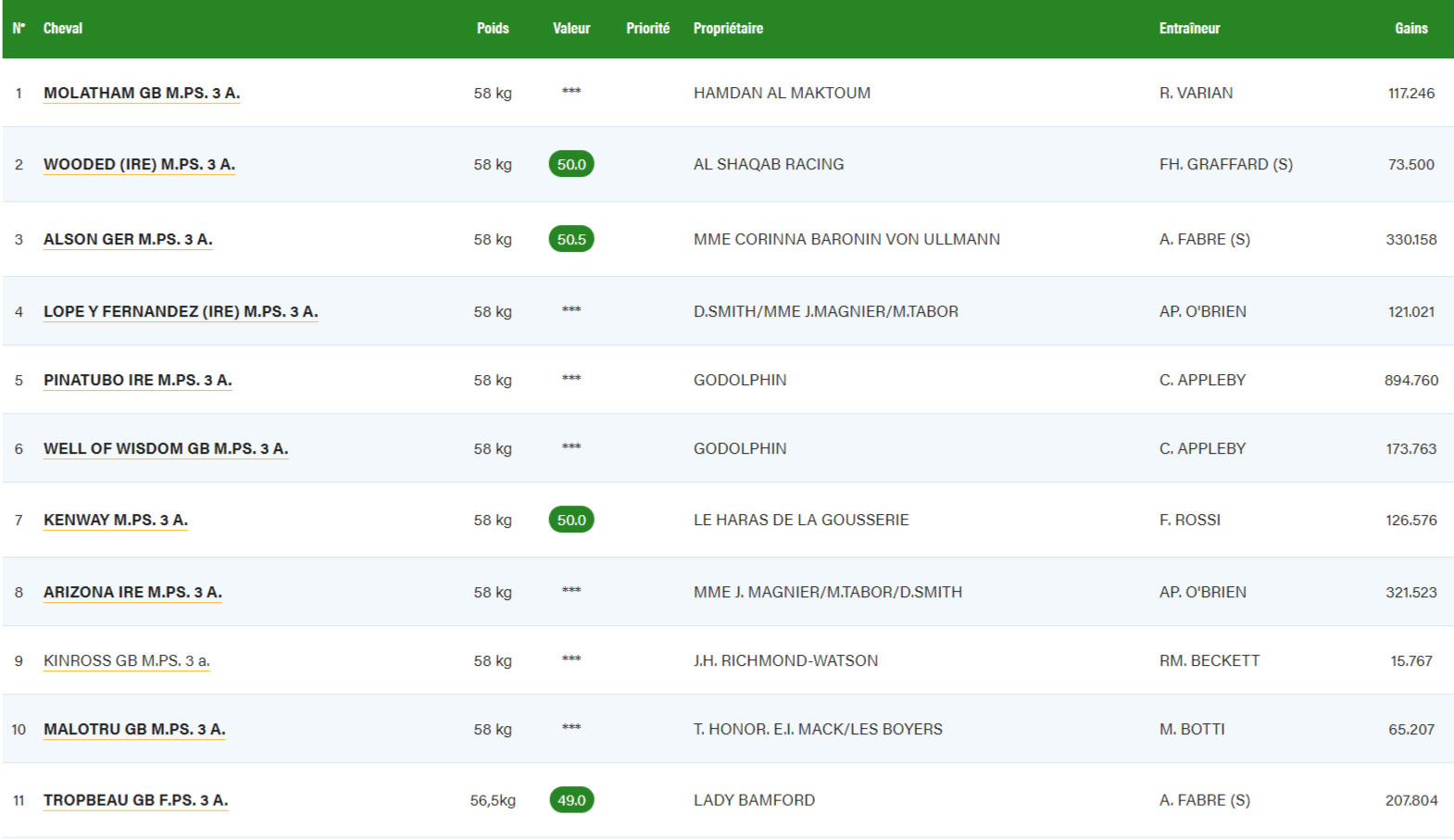Click gains value 894.760
1454x840 pixels.
tap(1411, 381)
